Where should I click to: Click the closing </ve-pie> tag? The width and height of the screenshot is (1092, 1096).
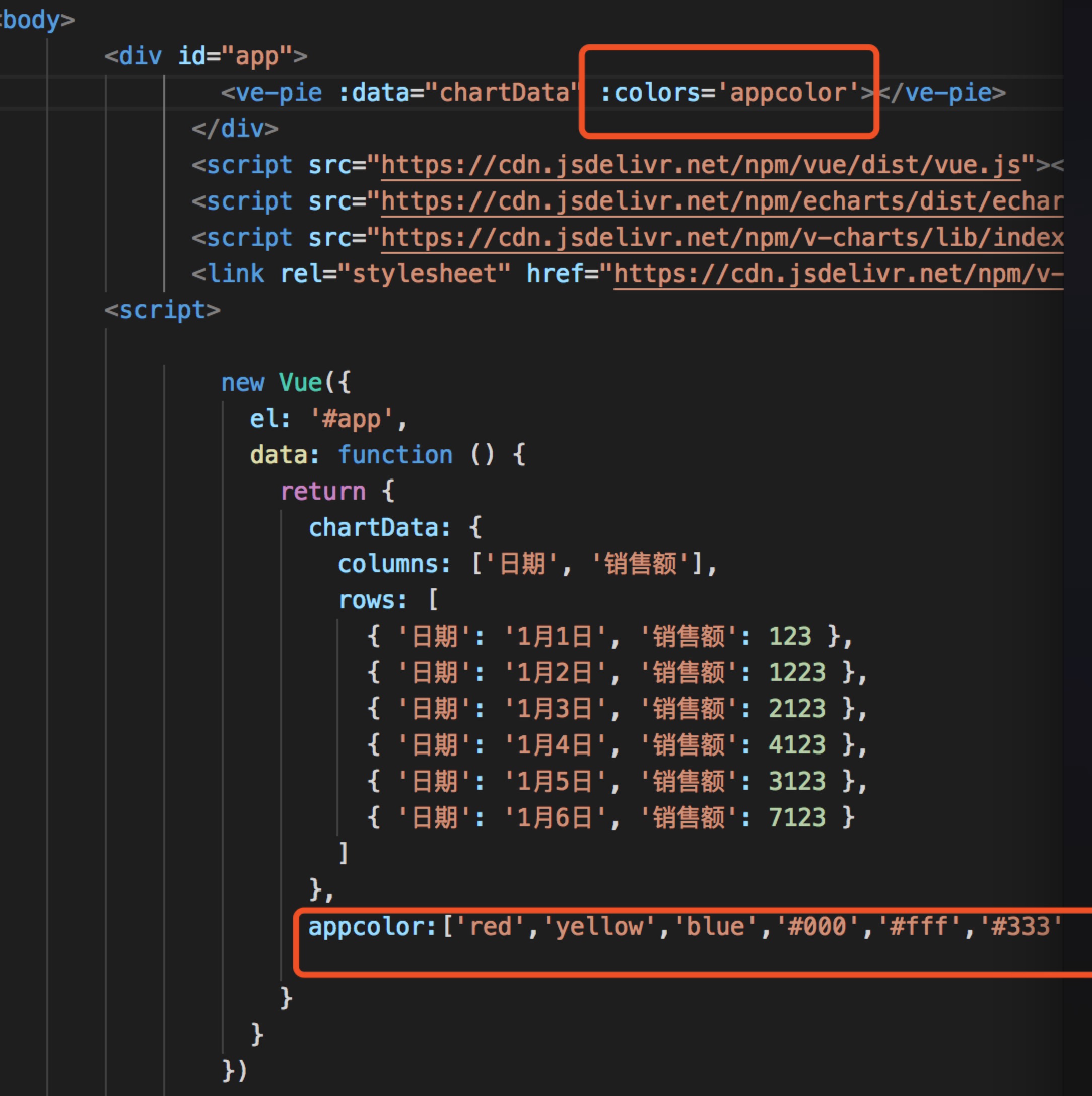click(942, 93)
